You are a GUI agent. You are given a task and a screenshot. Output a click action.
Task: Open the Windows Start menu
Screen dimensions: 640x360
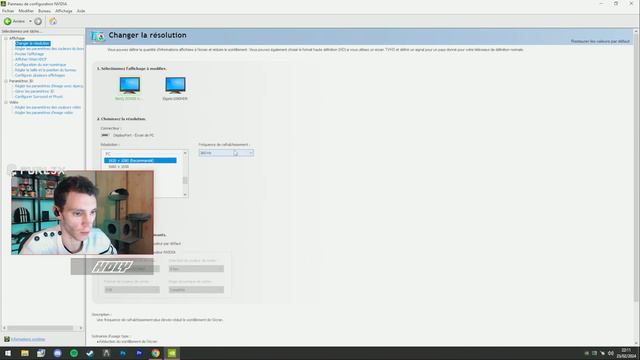tap(8, 353)
